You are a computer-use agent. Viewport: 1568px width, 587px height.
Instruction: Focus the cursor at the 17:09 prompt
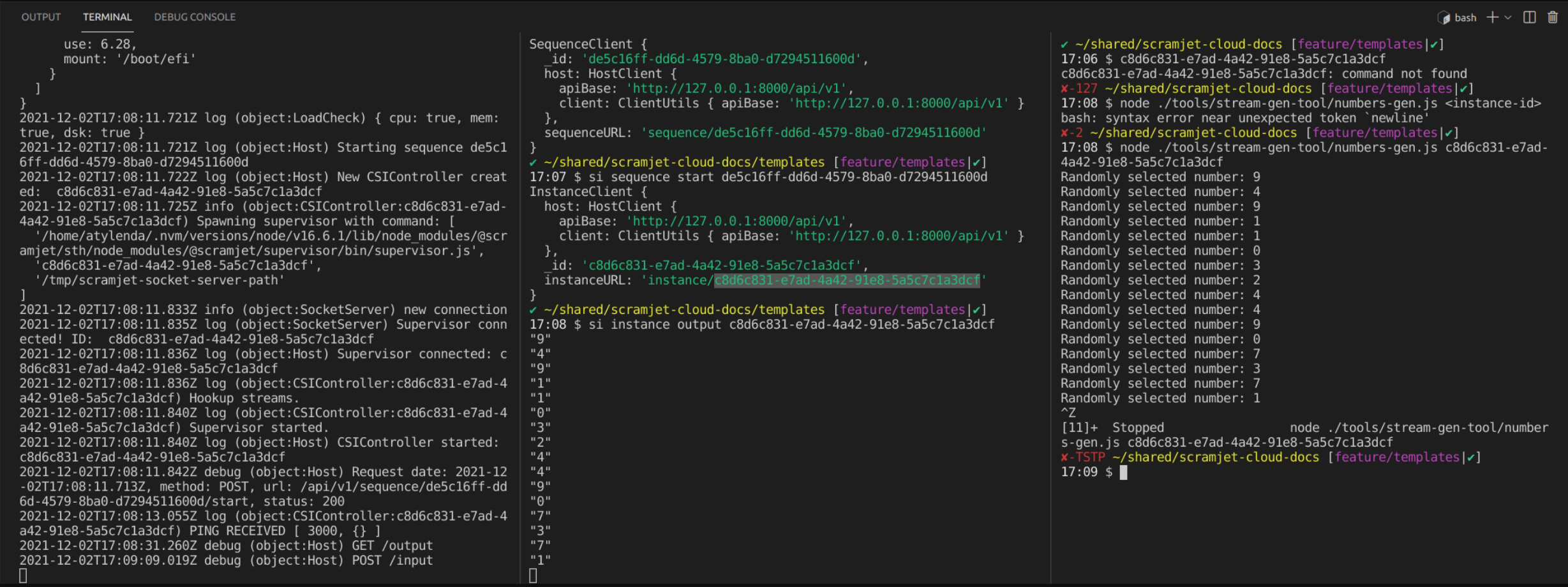(x=1123, y=472)
